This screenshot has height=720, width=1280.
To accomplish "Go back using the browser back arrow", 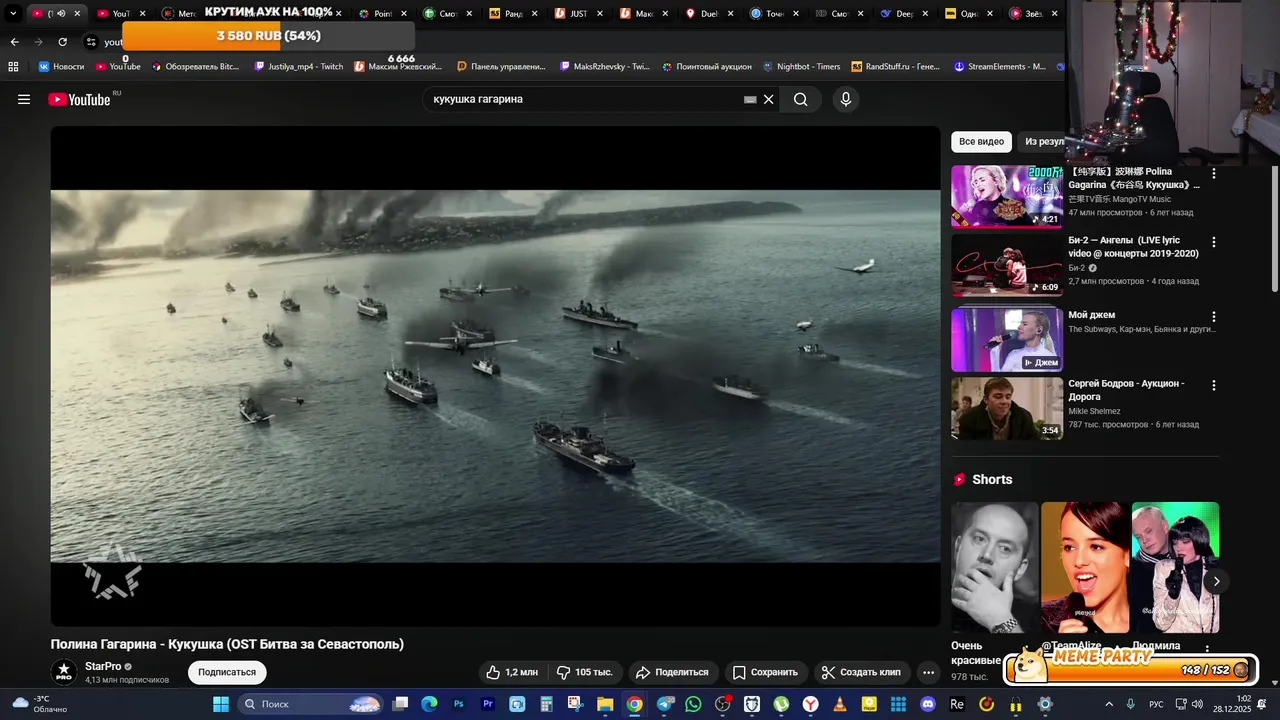I will (14, 42).
